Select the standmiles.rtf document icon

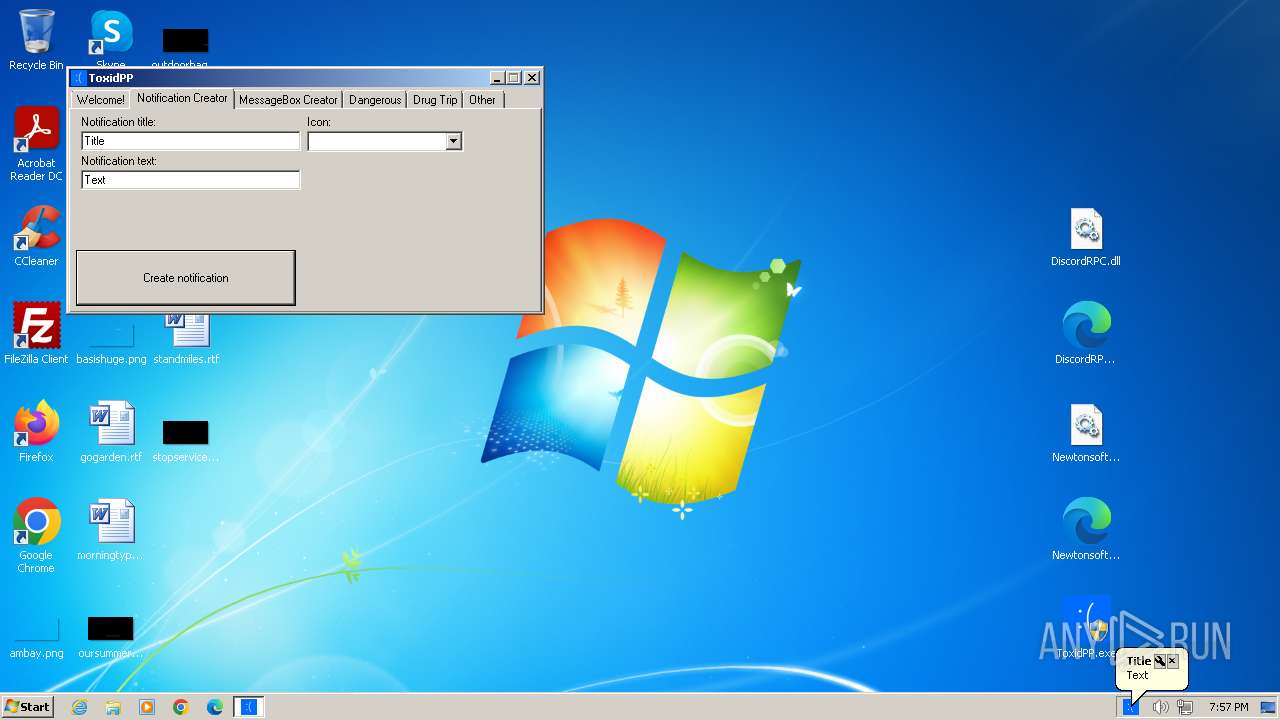(186, 337)
